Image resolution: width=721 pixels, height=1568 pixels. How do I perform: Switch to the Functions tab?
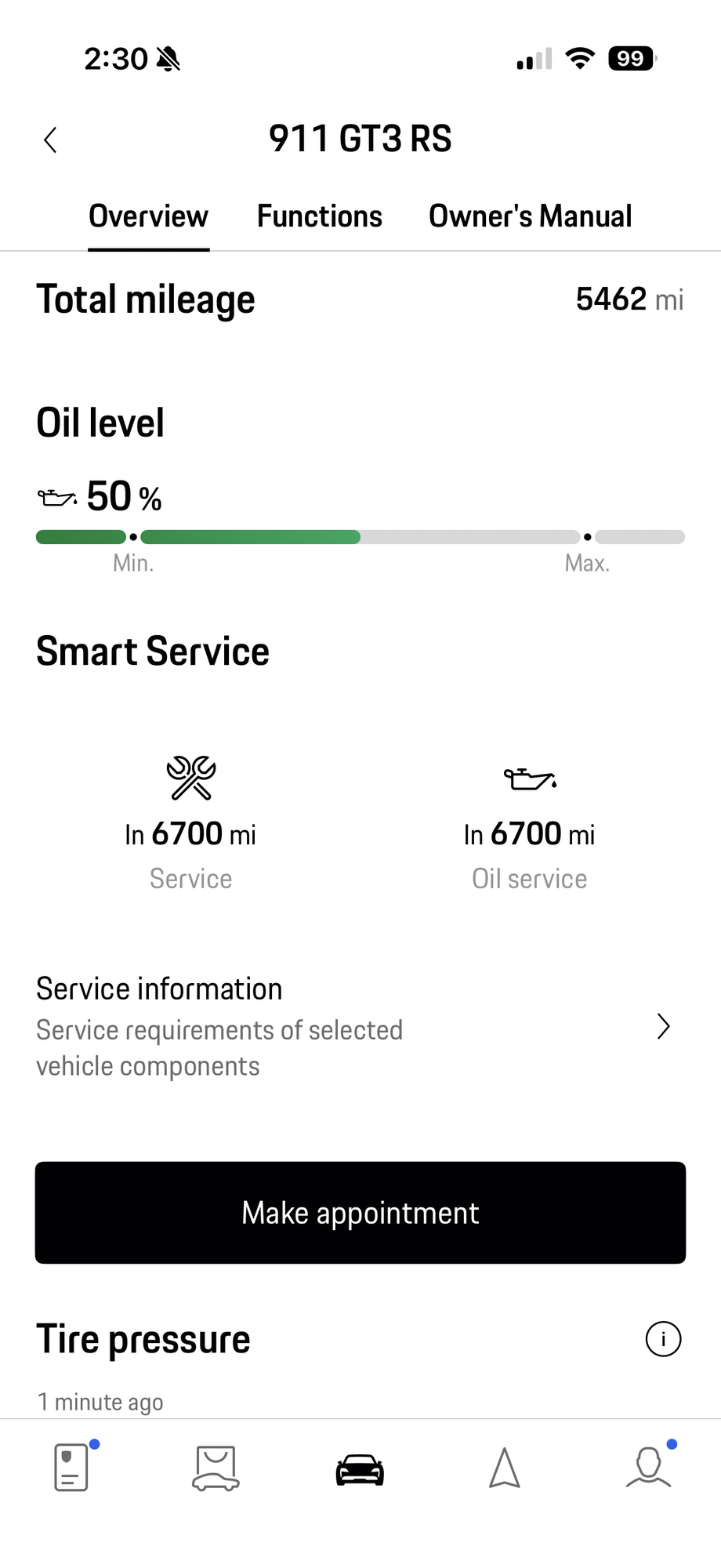(x=320, y=216)
